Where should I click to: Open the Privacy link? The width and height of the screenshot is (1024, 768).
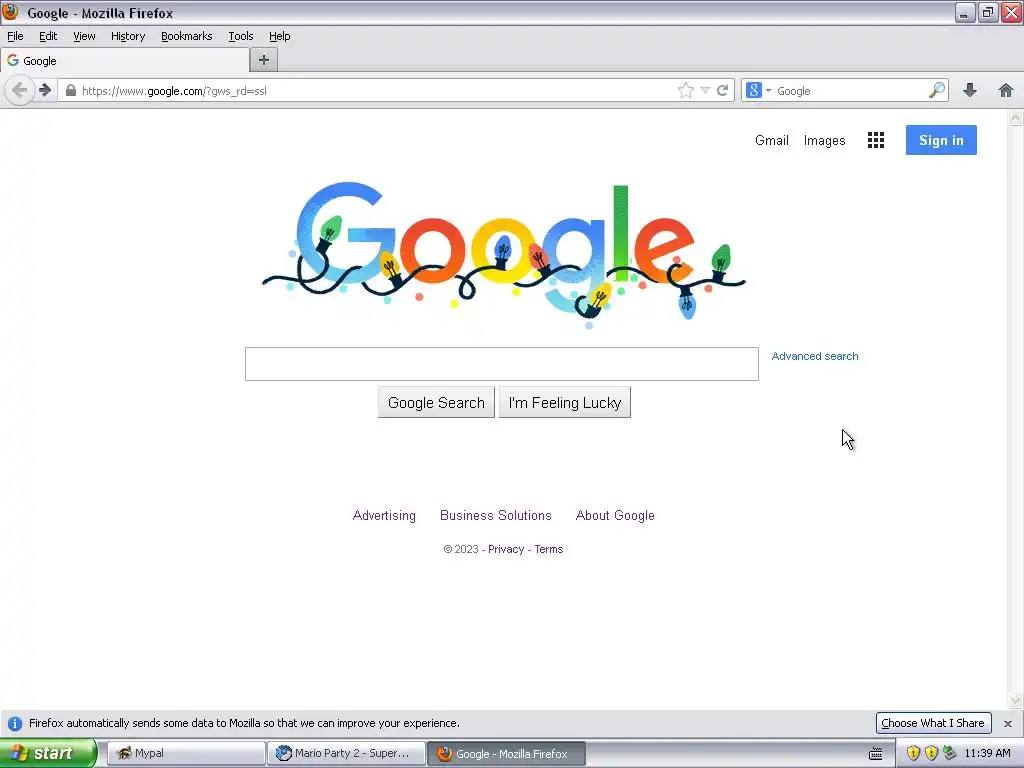pos(506,549)
